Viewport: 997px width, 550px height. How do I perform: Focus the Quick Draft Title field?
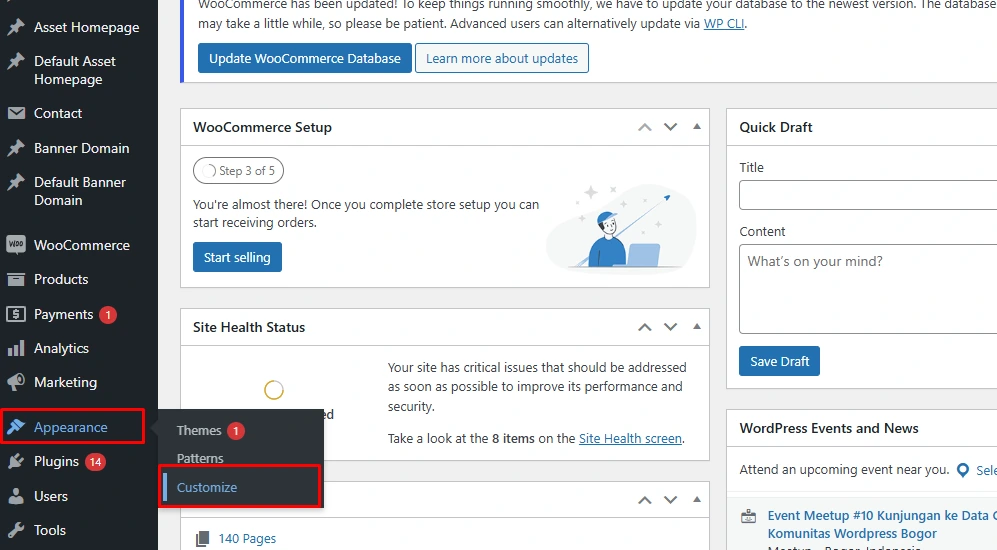tap(868, 195)
